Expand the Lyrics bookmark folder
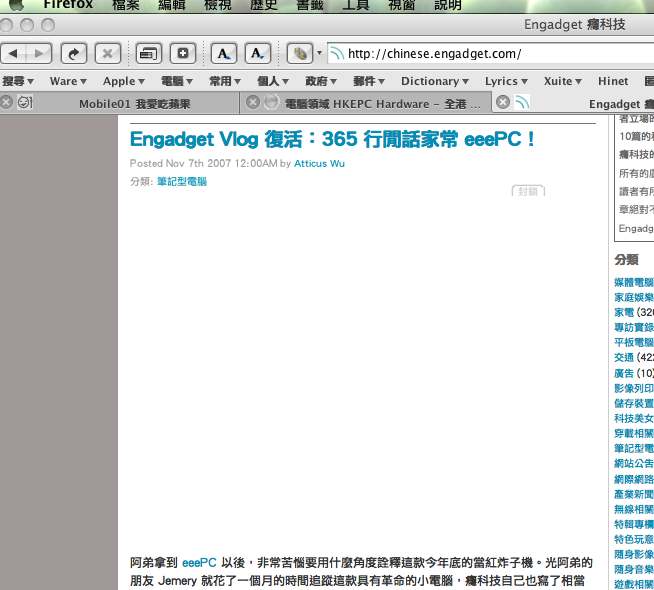This screenshot has height=590, width=654. pyautogui.click(x=507, y=81)
